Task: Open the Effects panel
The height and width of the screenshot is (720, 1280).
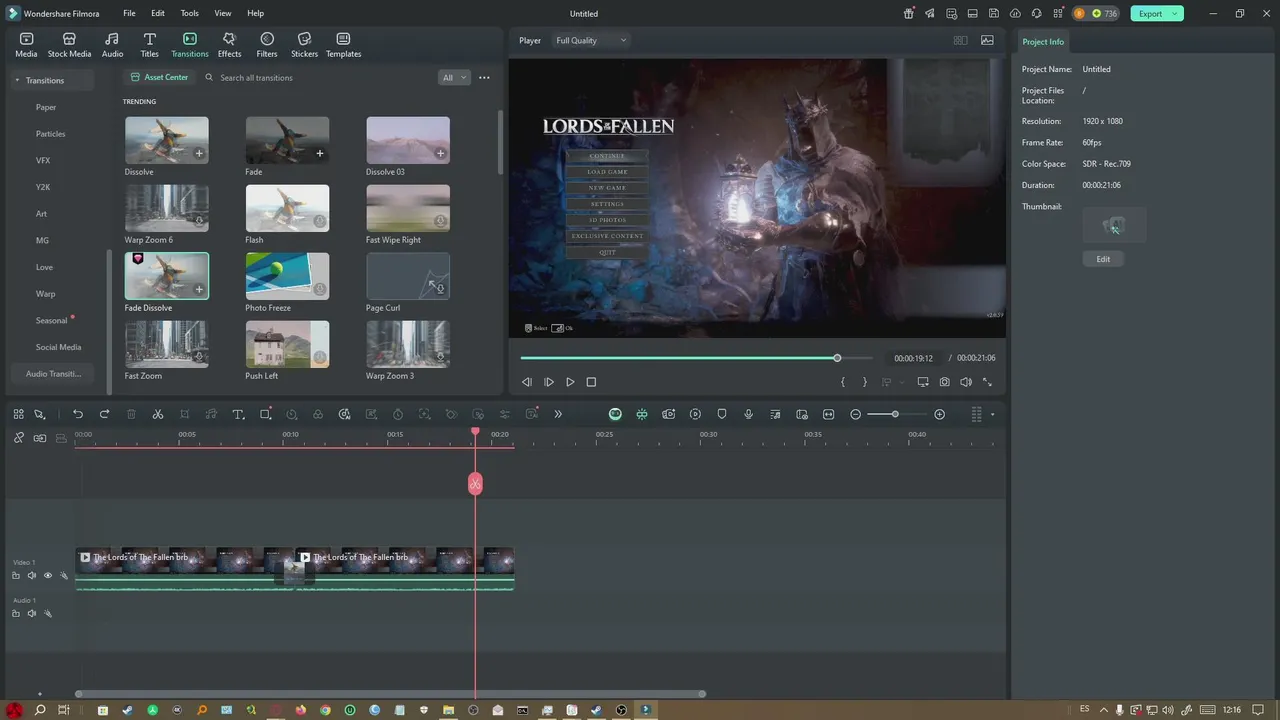Action: point(229,45)
